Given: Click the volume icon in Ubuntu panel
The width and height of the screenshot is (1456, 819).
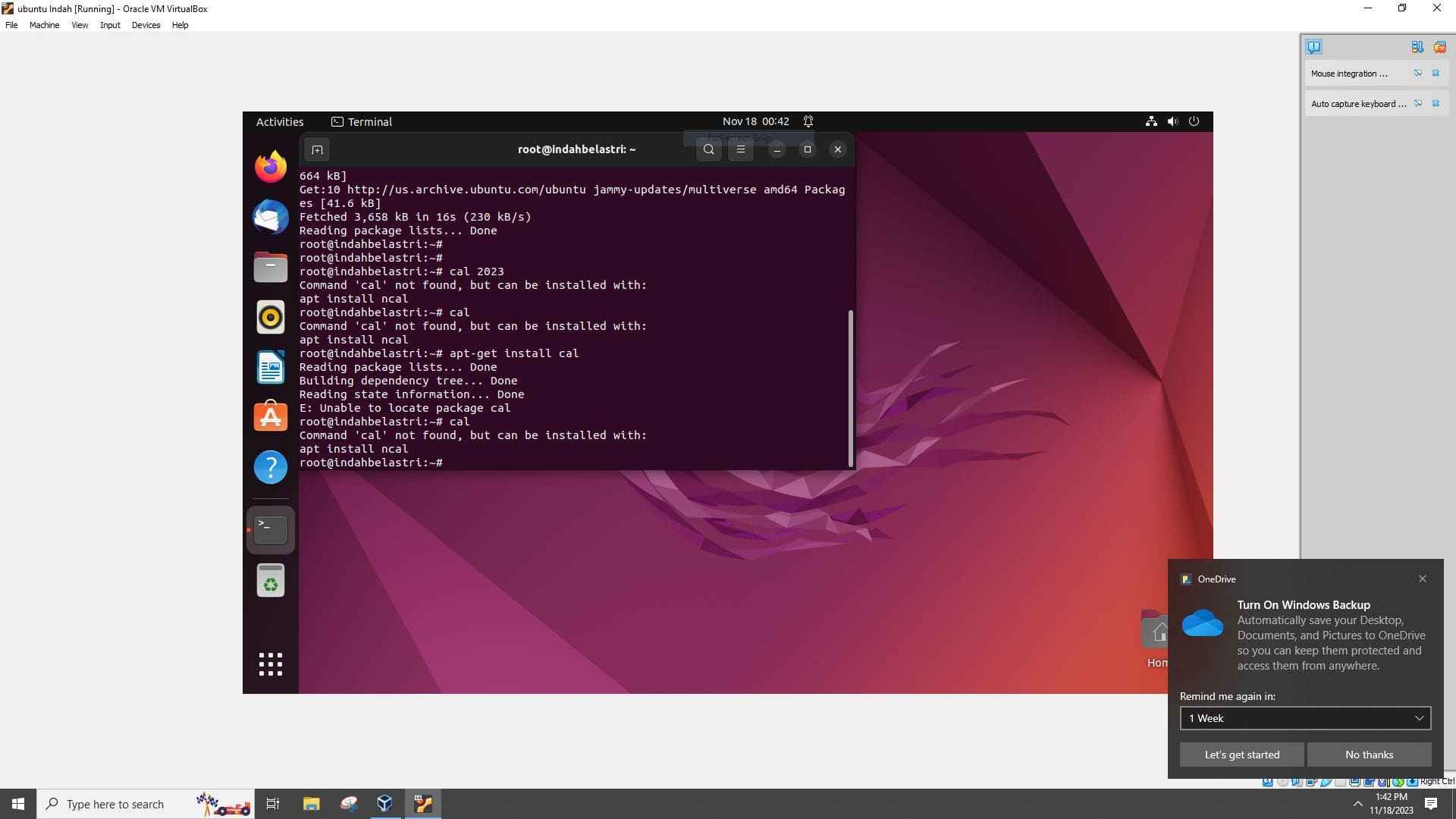Looking at the screenshot, I should click(1172, 121).
